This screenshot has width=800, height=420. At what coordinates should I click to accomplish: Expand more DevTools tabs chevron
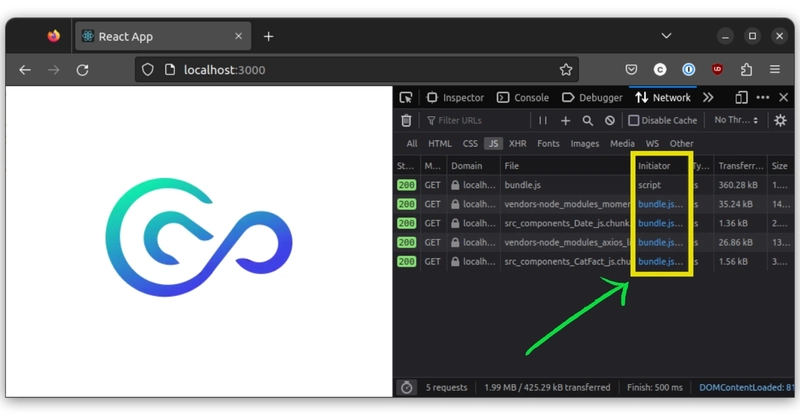[708, 98]
